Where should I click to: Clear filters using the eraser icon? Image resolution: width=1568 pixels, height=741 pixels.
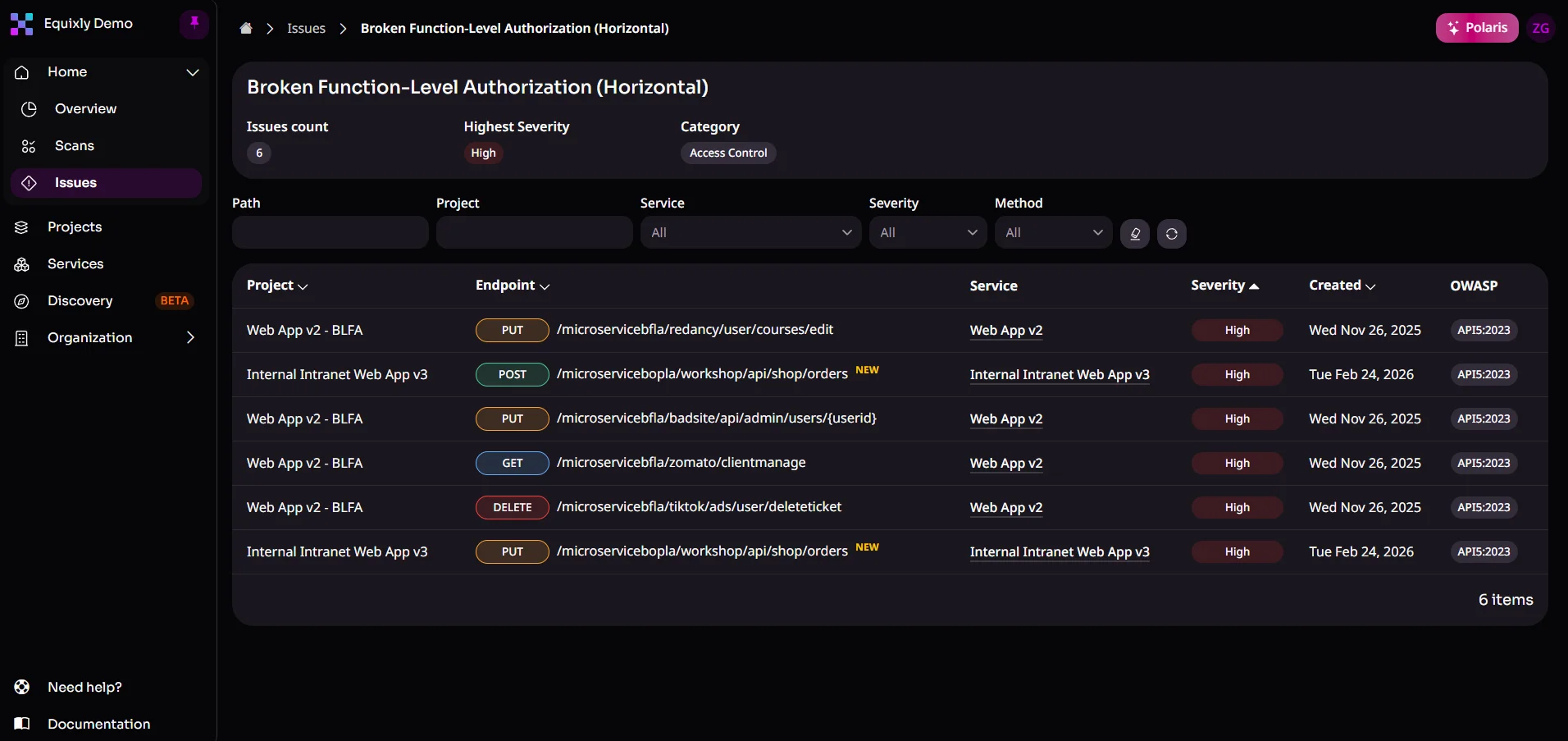[x=1134, y=233]
